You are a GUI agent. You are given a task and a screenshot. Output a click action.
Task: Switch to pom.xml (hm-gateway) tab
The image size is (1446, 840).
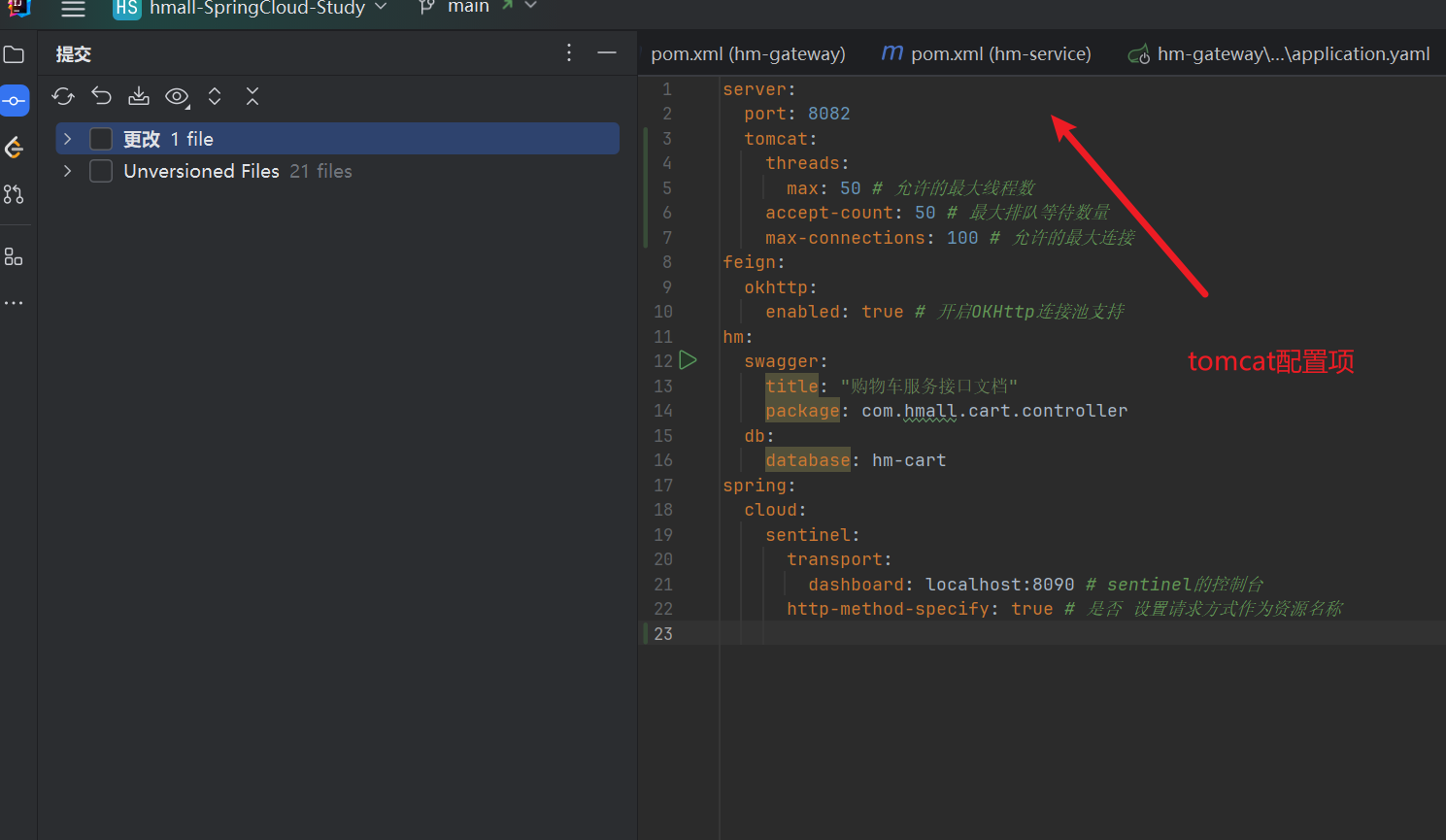748,54
